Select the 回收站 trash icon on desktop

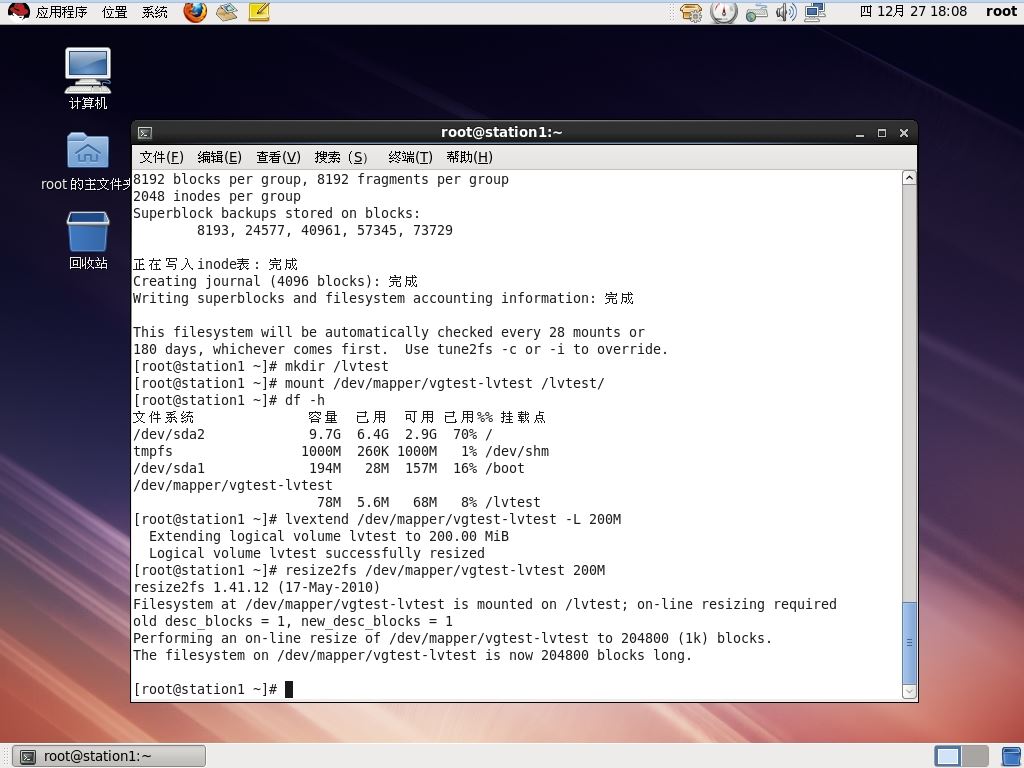click(88, 240)
